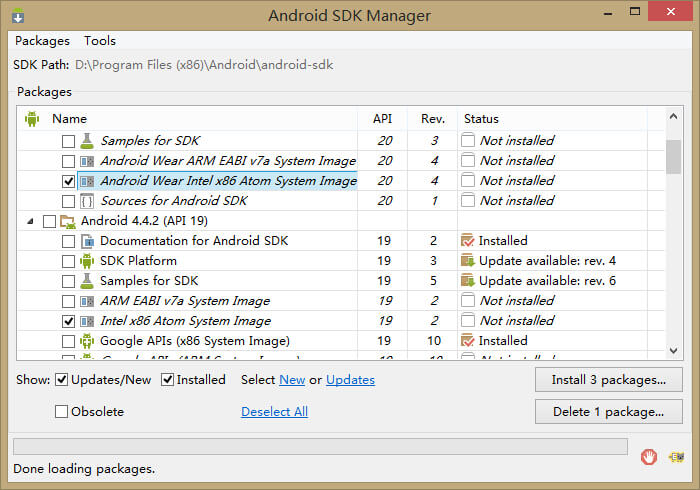Click the icon beside Intel x86 Atom System Image API 19
The image size is (700, 490).
pos(87,321)
